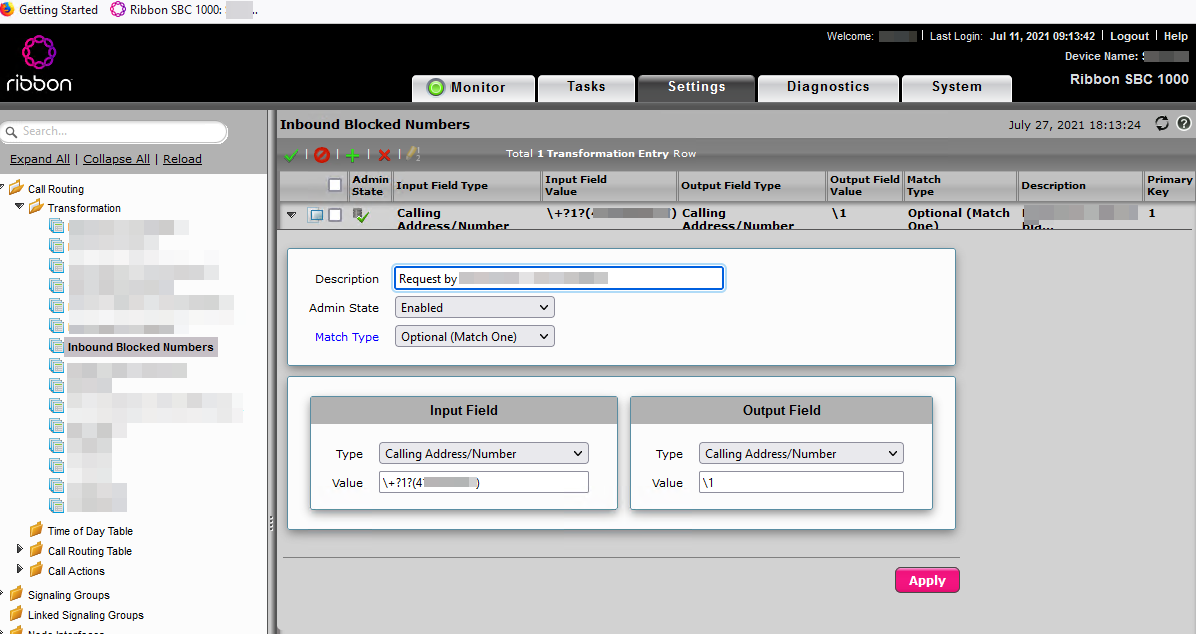Check the transformation entry row checkbox
This screenshot has width=1196, height=634.
pyautogui.click(x=335, y=215)
